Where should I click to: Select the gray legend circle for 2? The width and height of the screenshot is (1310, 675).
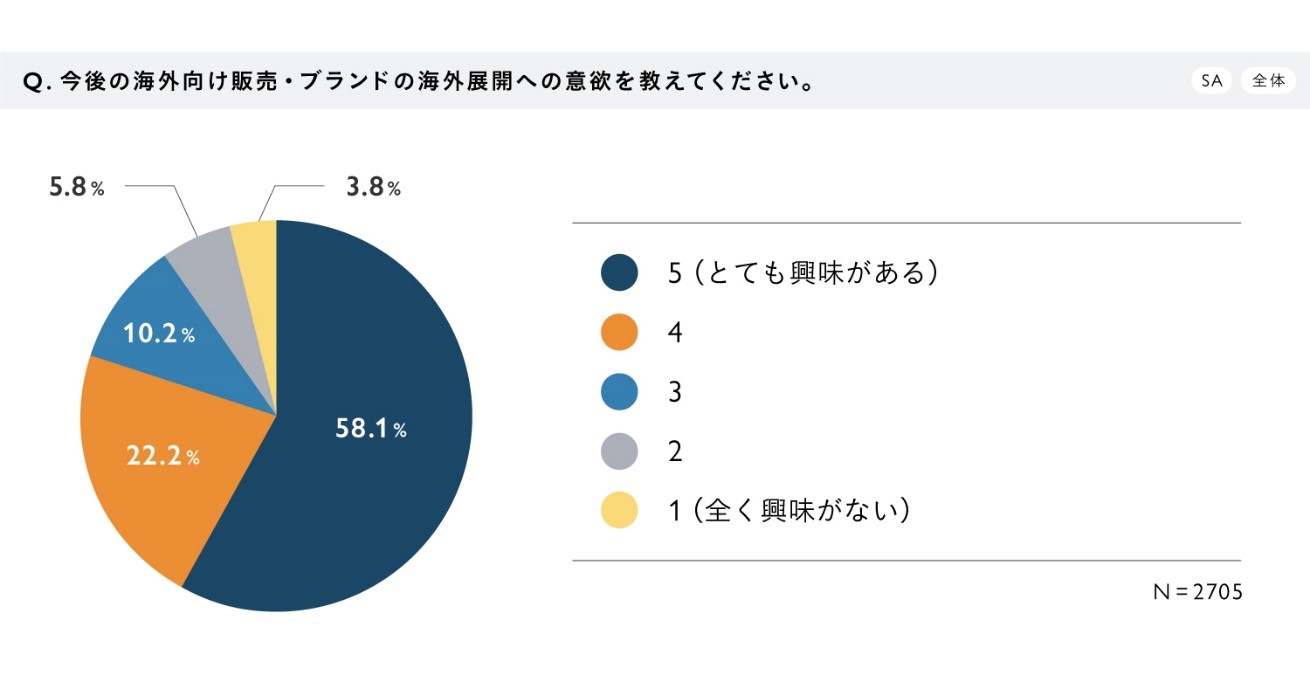tap(620, 451)
